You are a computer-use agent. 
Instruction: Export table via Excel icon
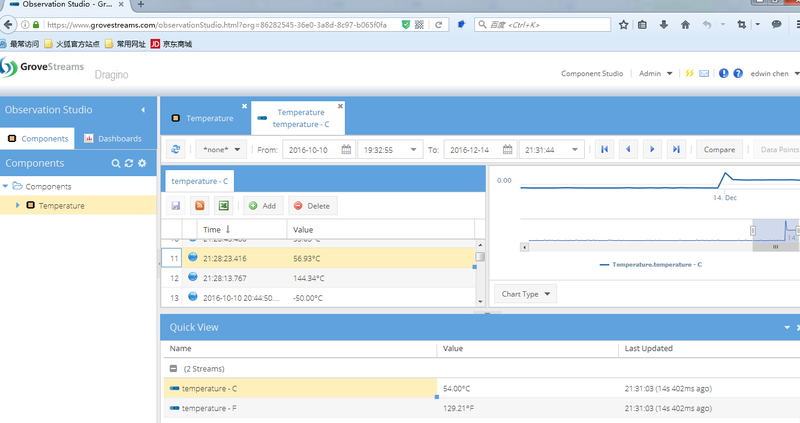click(223, 206)
